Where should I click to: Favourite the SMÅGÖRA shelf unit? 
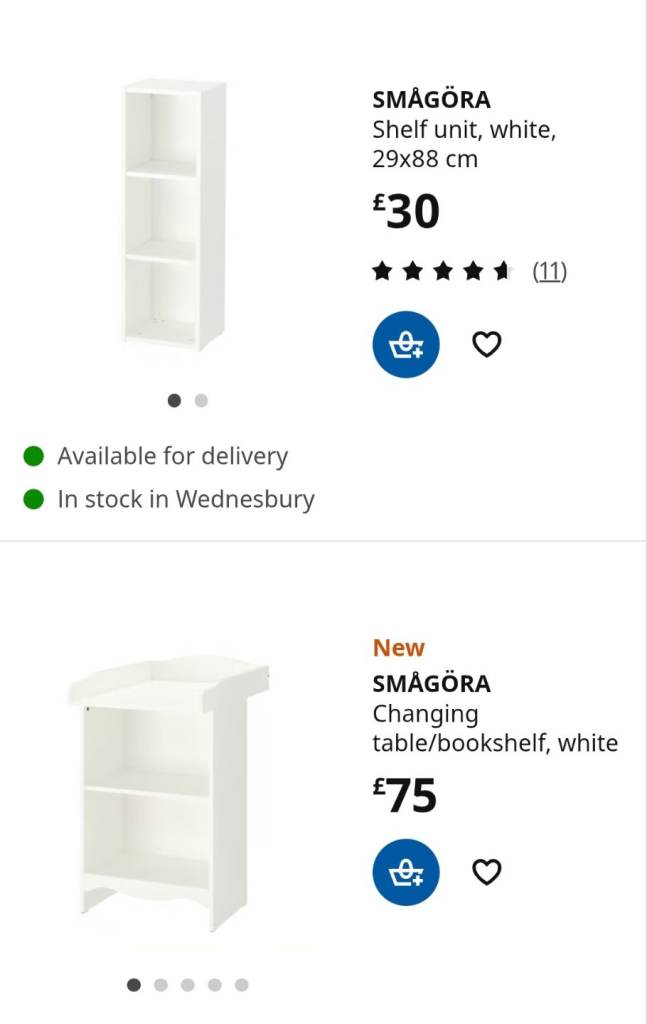[x=487, y=344]
